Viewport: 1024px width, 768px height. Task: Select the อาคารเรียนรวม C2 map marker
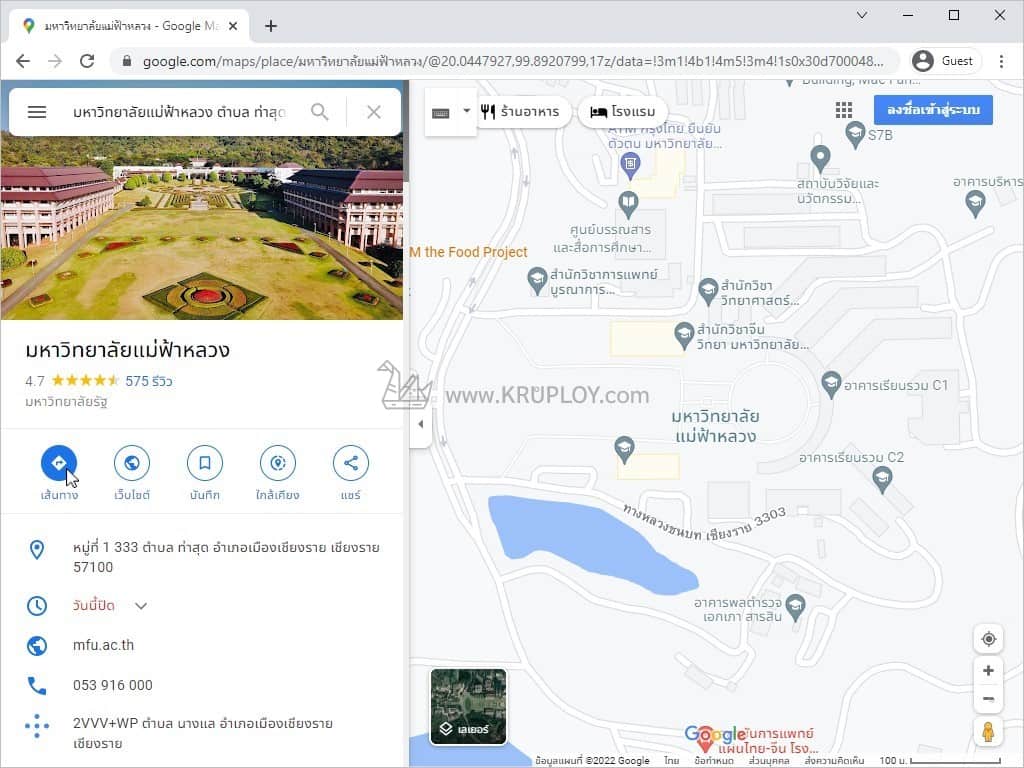(x=882, y=479)
